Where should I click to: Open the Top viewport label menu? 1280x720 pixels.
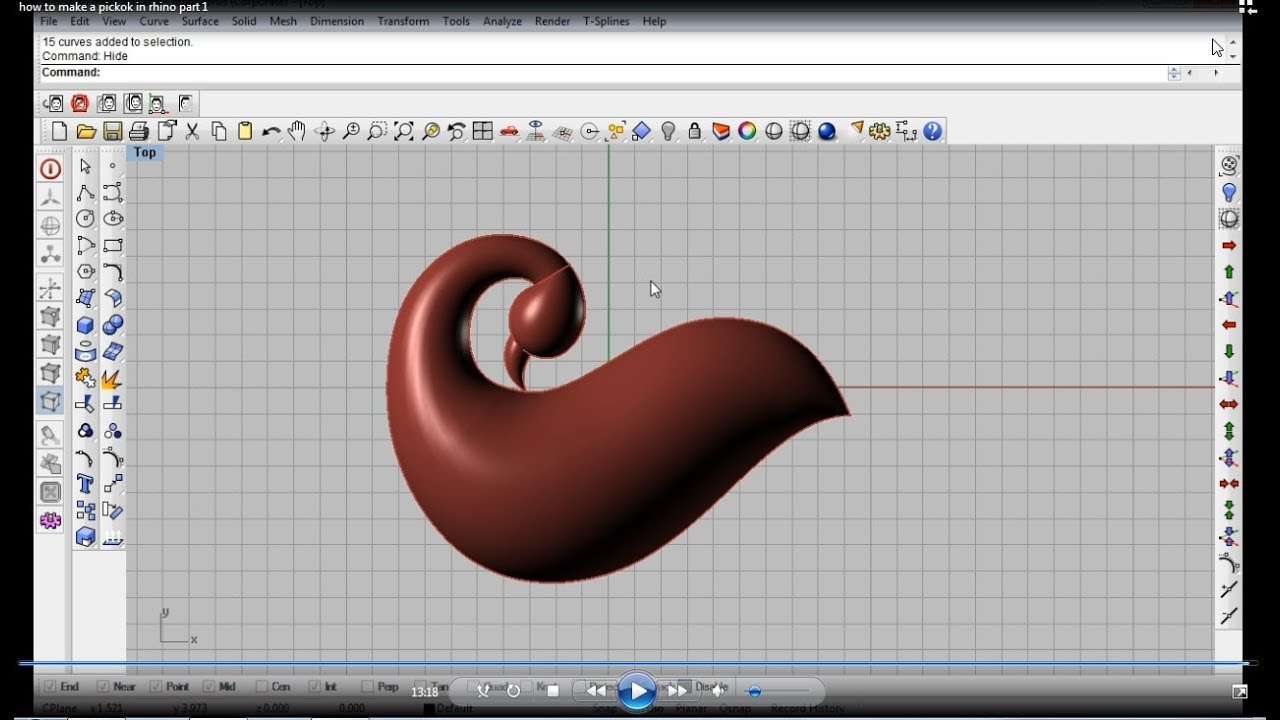pos(145,153)
